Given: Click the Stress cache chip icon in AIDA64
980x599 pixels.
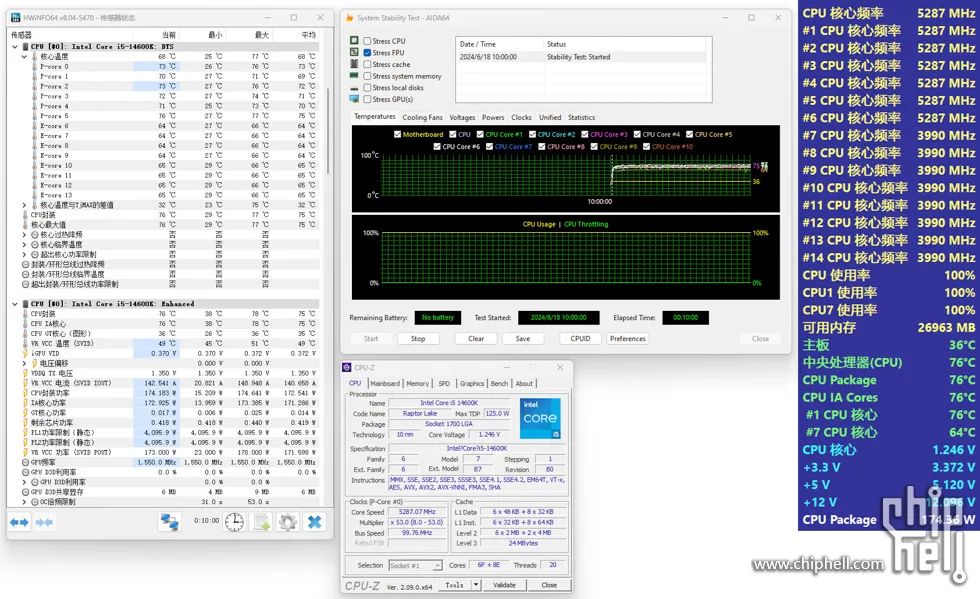Looking at the screenshot, I should (x=354, y=64).
